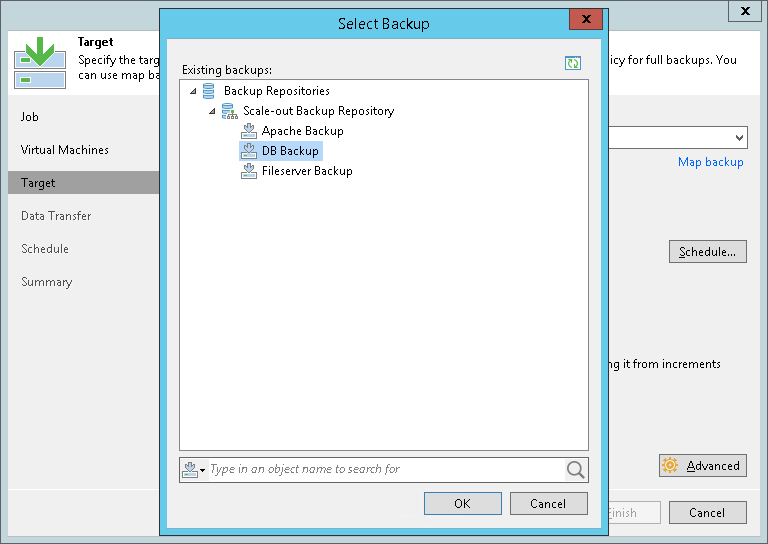Cancel the Select Backup dialog
Screen dimensions: 768x544
pyautogui.click(x=549, y=503)
